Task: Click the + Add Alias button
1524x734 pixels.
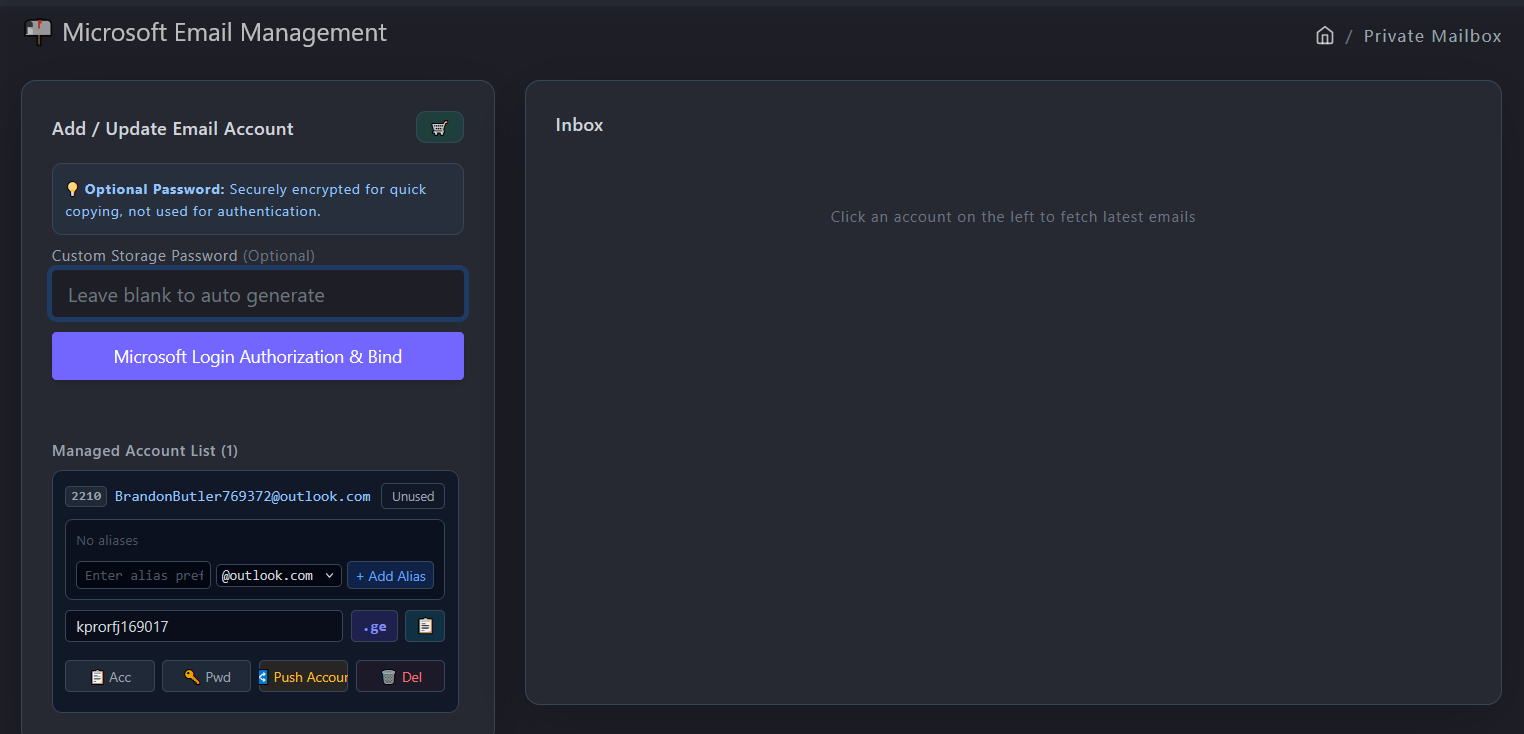Action: [391, 575]
